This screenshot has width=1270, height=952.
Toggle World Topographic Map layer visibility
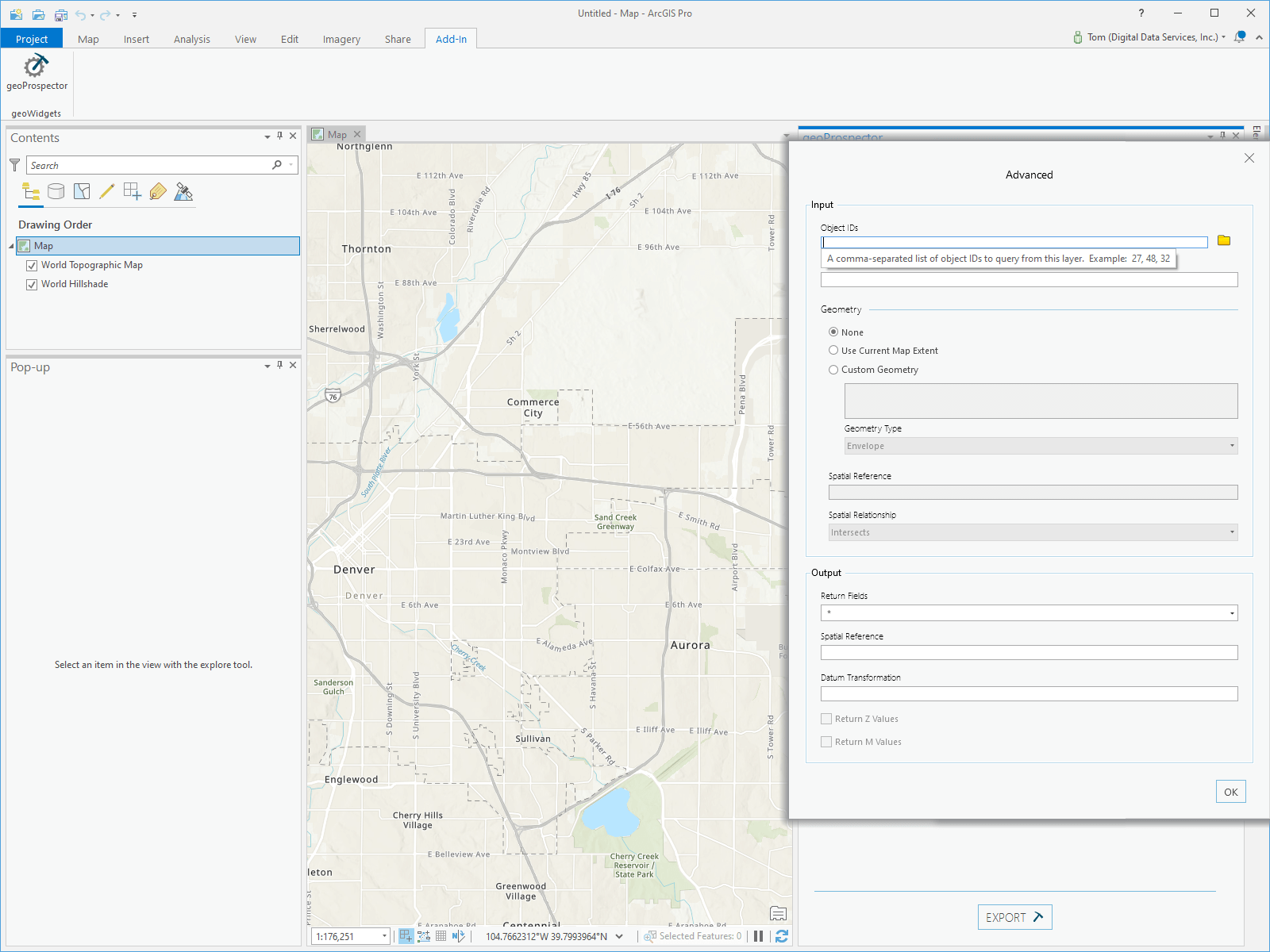point(32,266)
